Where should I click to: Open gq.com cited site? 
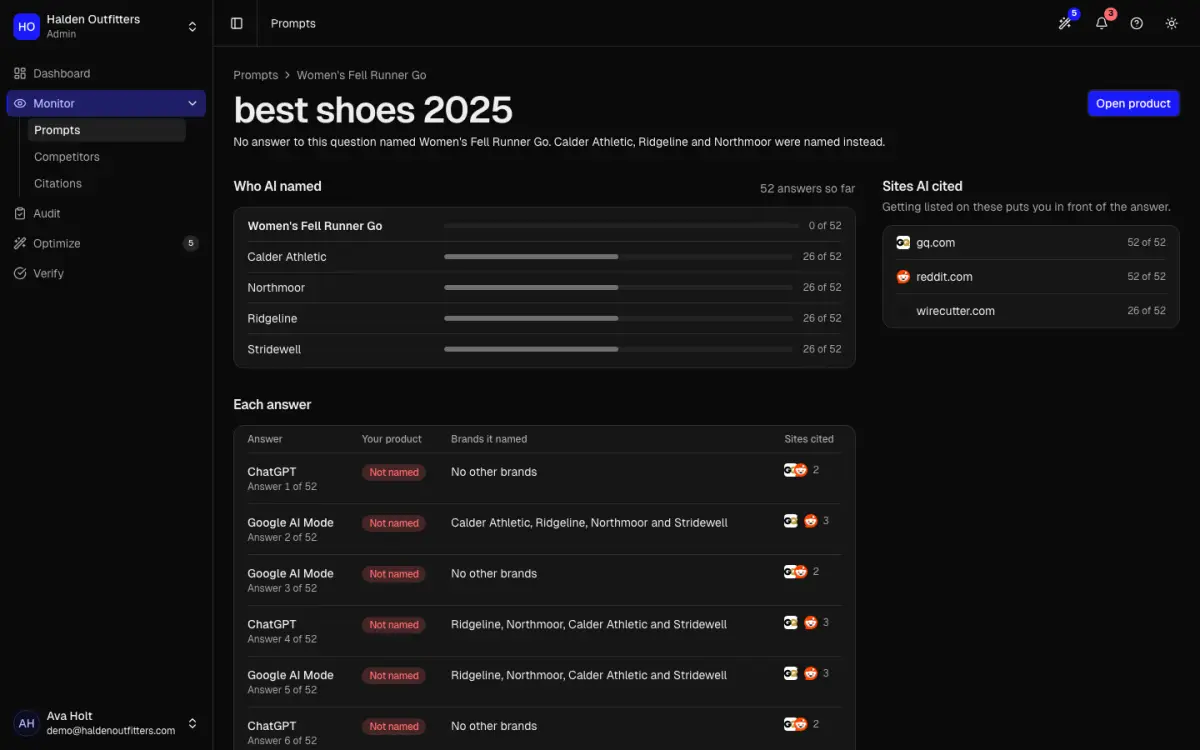pyautogui.click(x=1031, y=242)
